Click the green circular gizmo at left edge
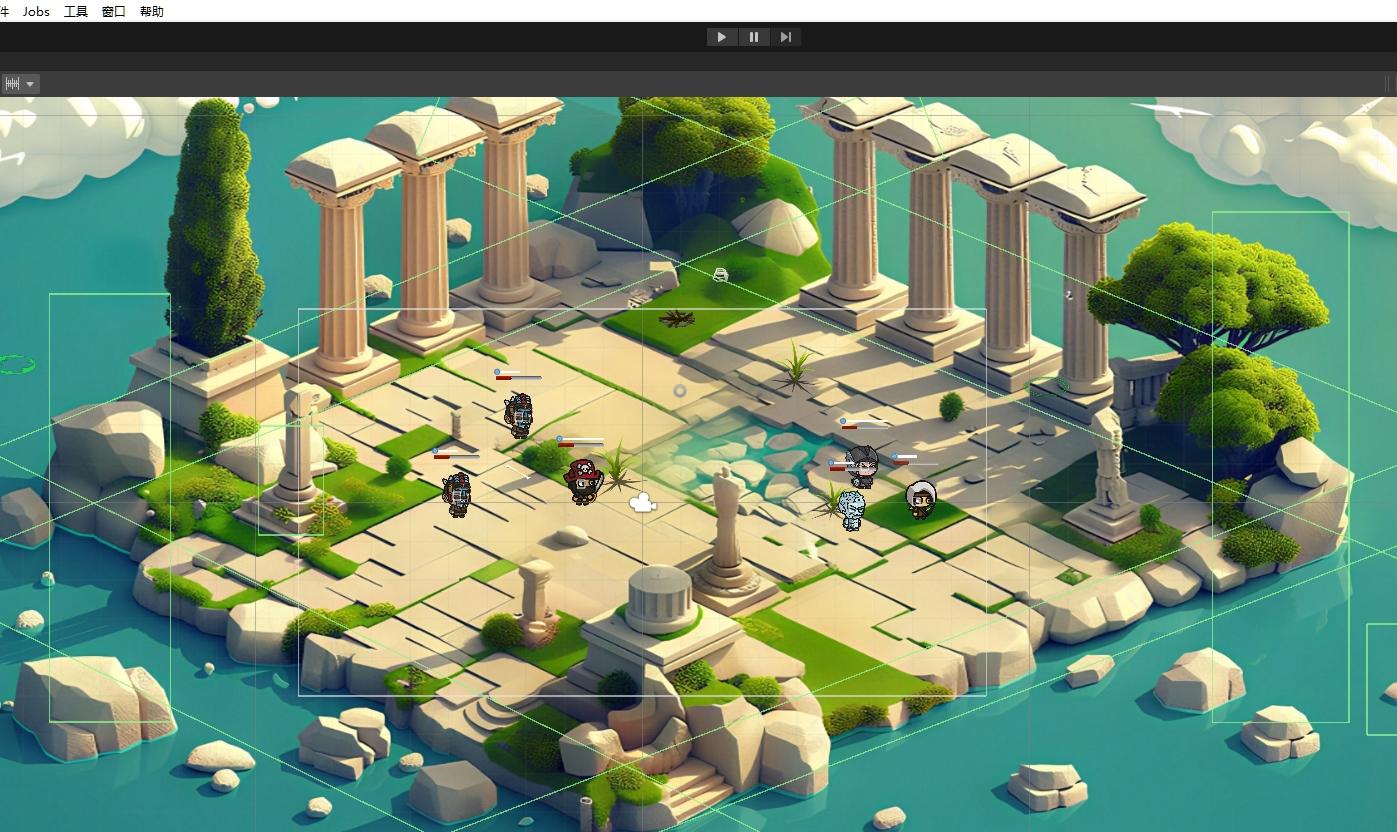Viewport: 1397px width, 832px height. [x=16, y=365]
